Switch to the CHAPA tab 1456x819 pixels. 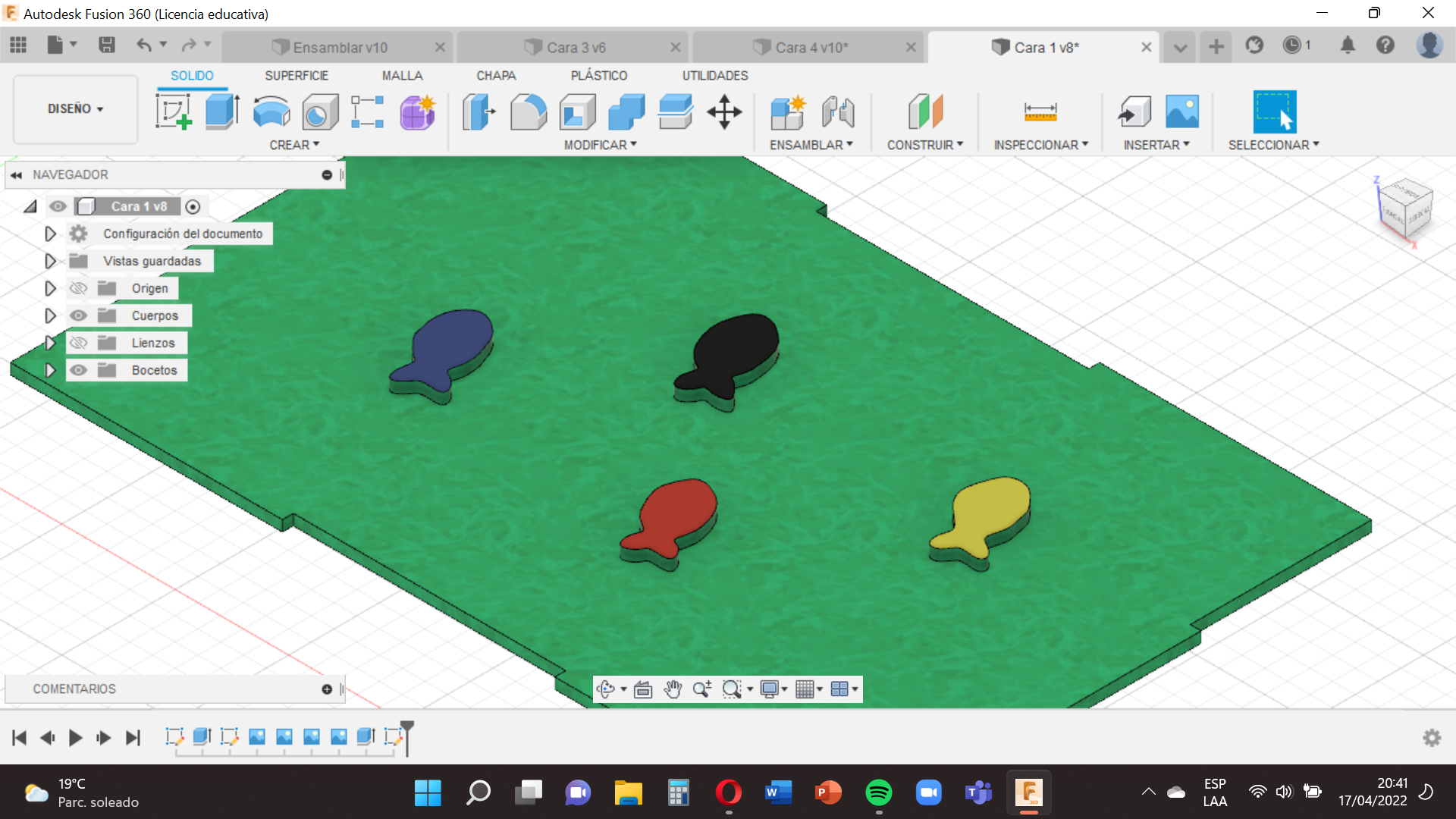tap(496, 76)
